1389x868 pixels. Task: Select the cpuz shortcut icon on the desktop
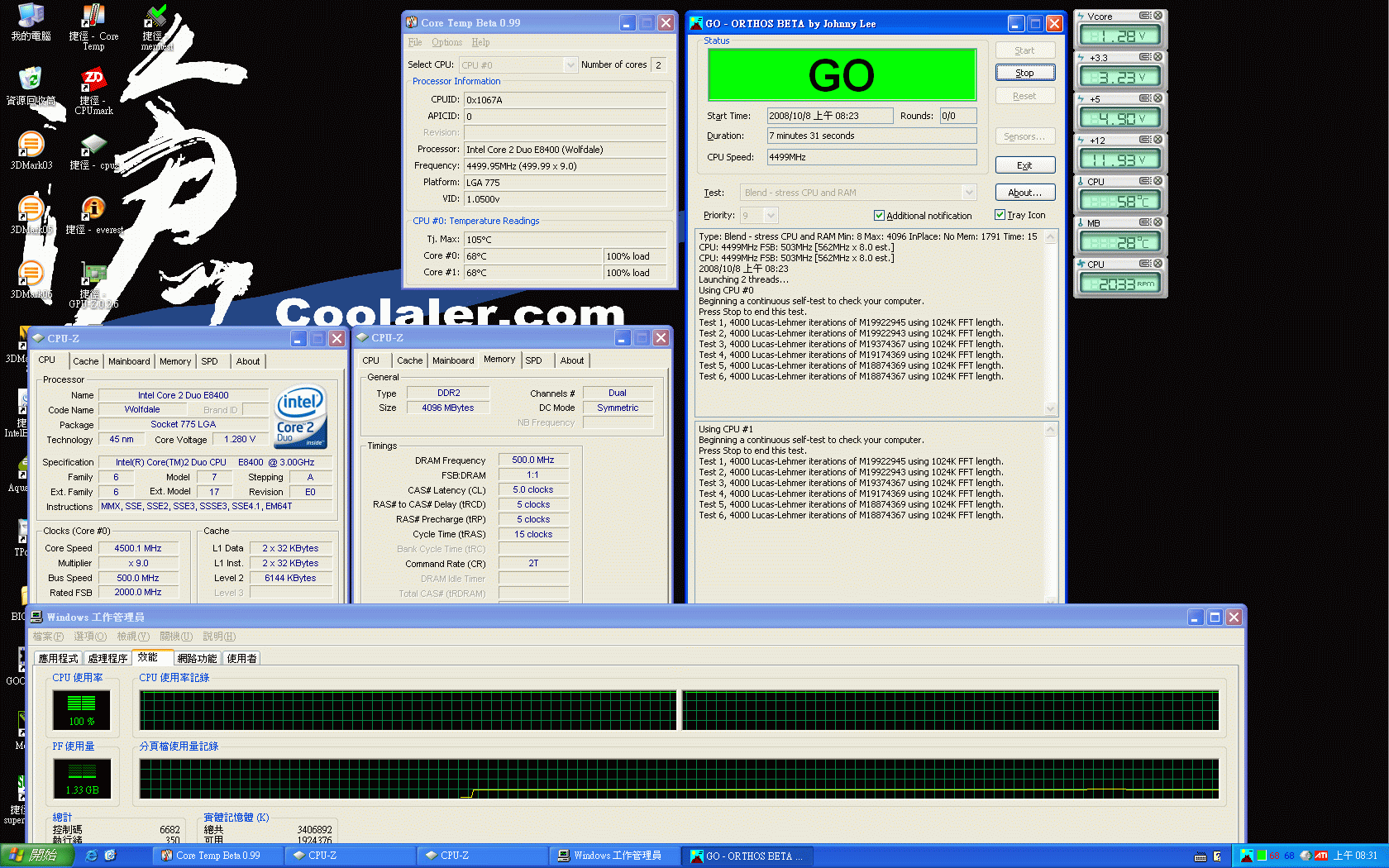[93, 152]
